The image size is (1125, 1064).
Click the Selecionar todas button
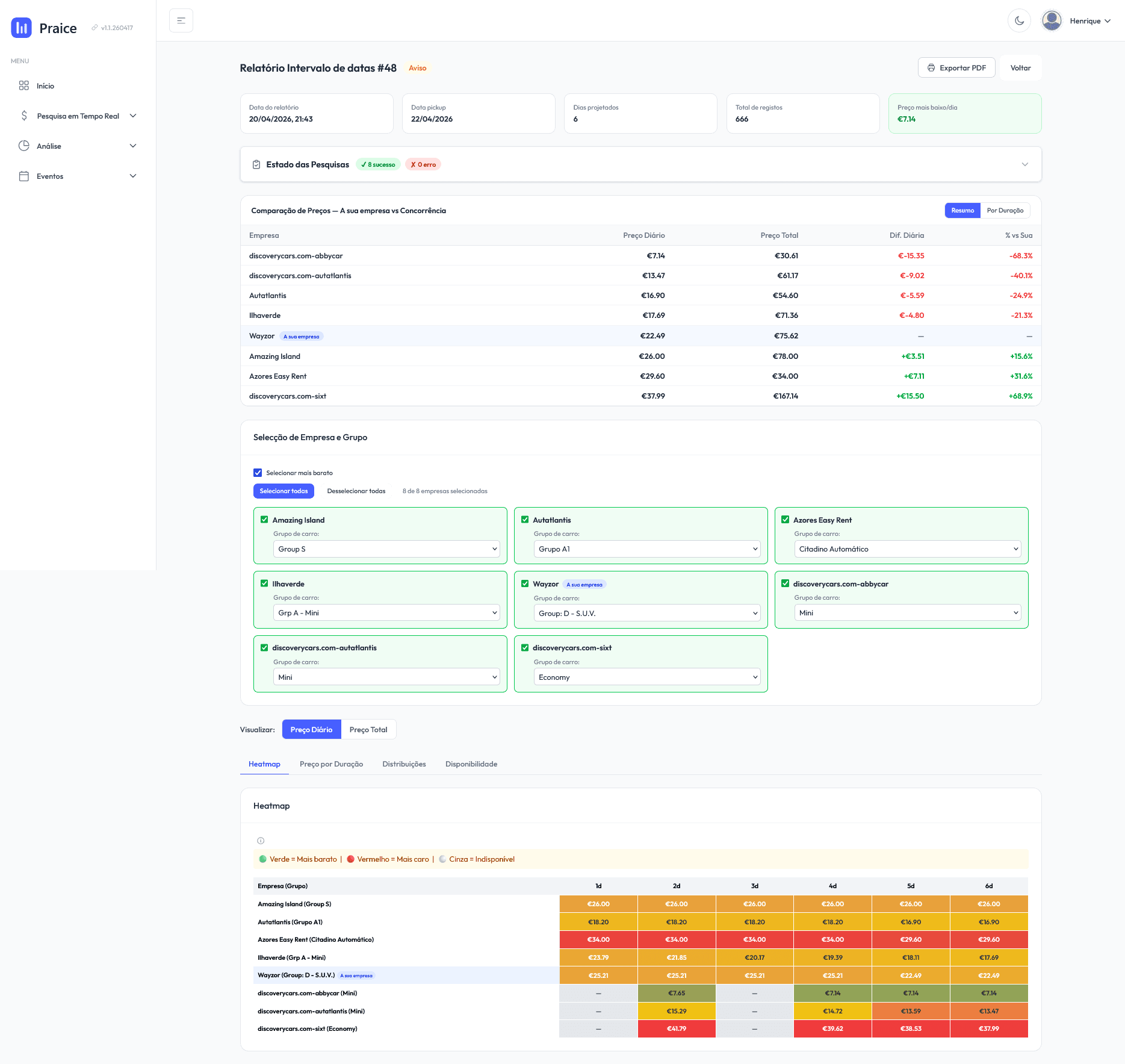(x=284, y=491)
